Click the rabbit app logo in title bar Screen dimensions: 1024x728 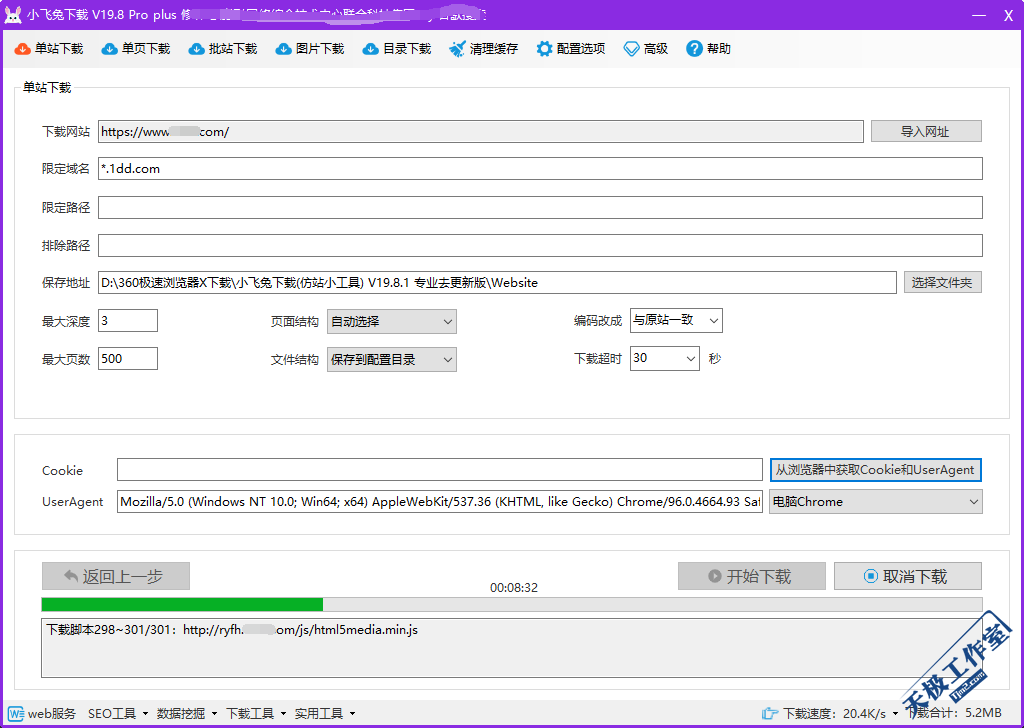pyautogui.click(x=13, y=15)
